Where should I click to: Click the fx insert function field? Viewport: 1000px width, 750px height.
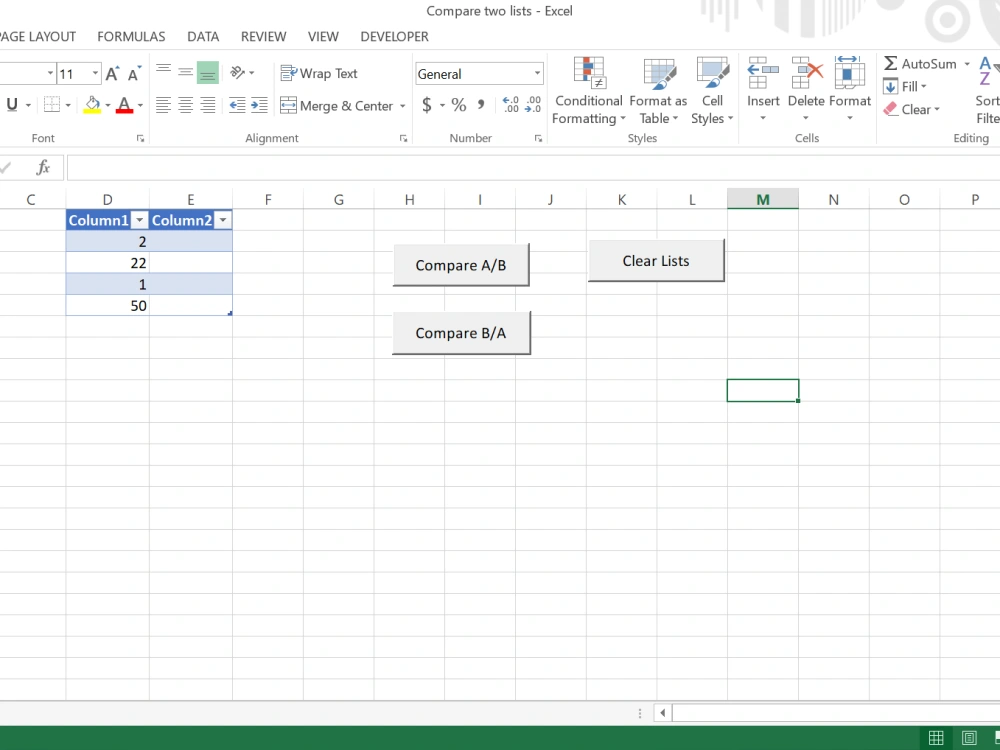44,167
